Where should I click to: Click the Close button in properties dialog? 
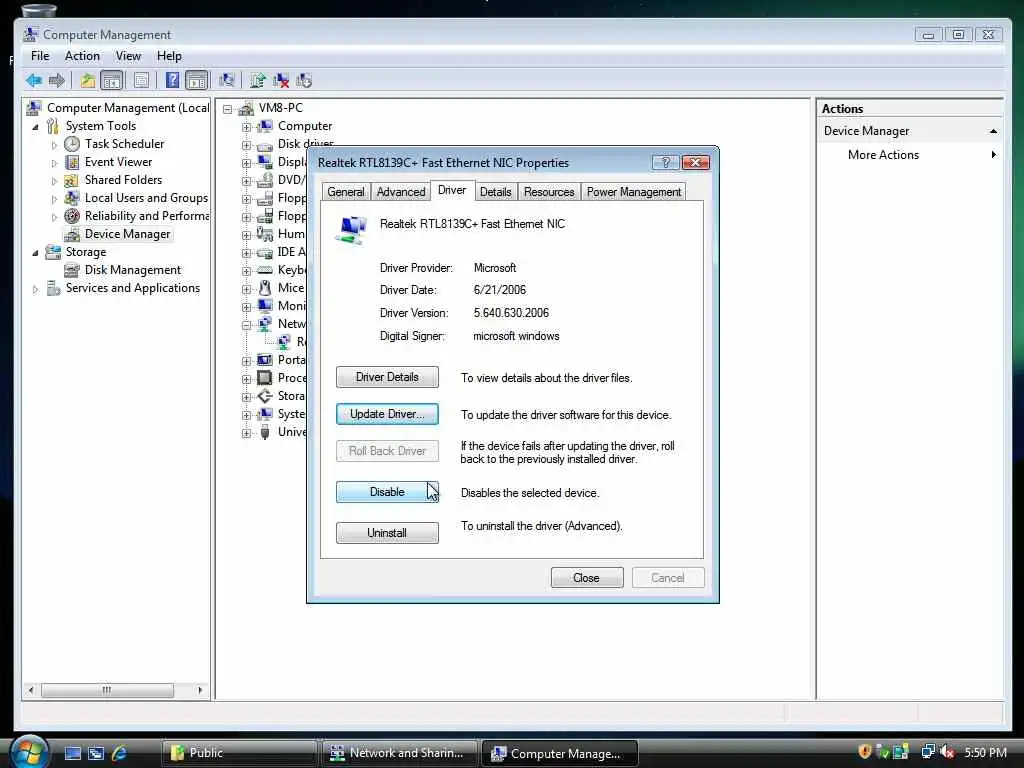coord(587,578)
